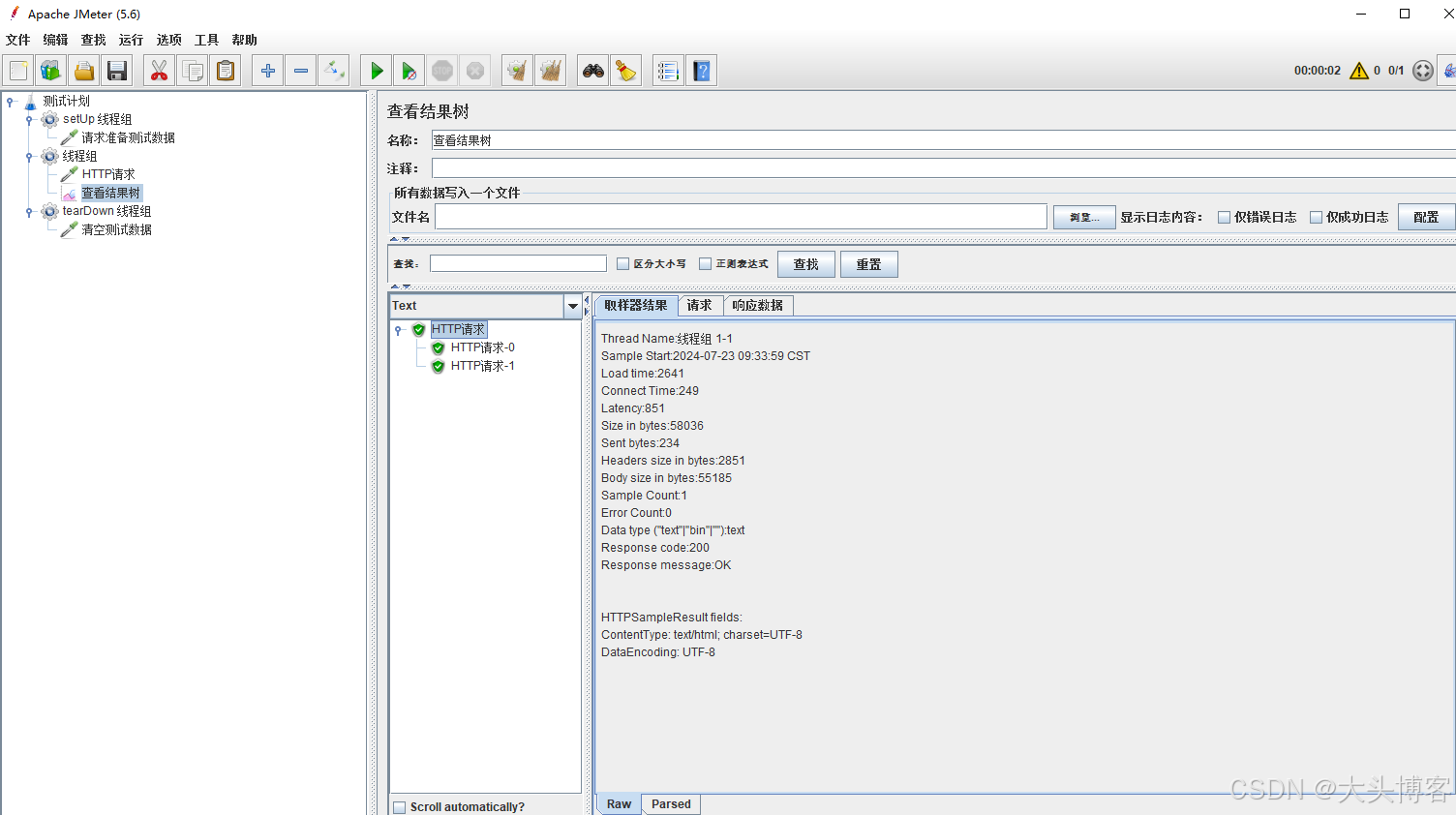The image size is (1456, 815).
Task: Click Start no pauses icon
Action: [x=409, y=71]
